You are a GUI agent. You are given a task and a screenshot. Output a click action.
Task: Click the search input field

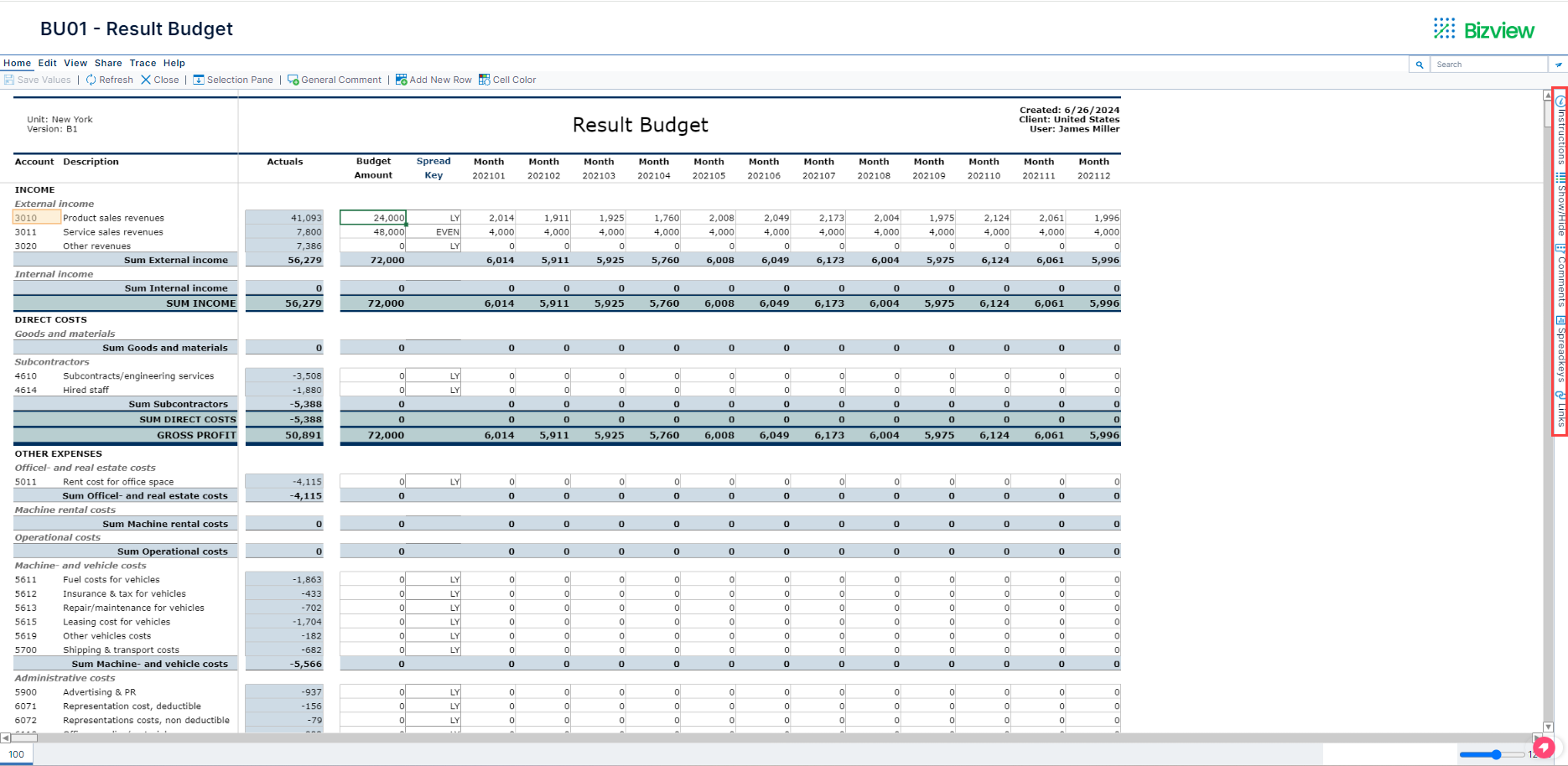(x=1488, y=64)
